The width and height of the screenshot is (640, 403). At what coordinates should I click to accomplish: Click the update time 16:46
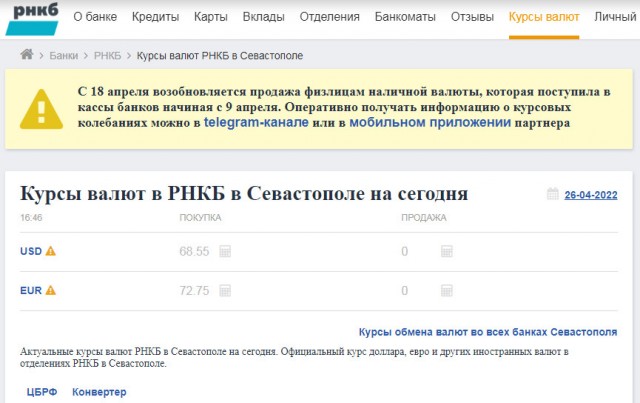pyautogui.click(x=31, y=218)
